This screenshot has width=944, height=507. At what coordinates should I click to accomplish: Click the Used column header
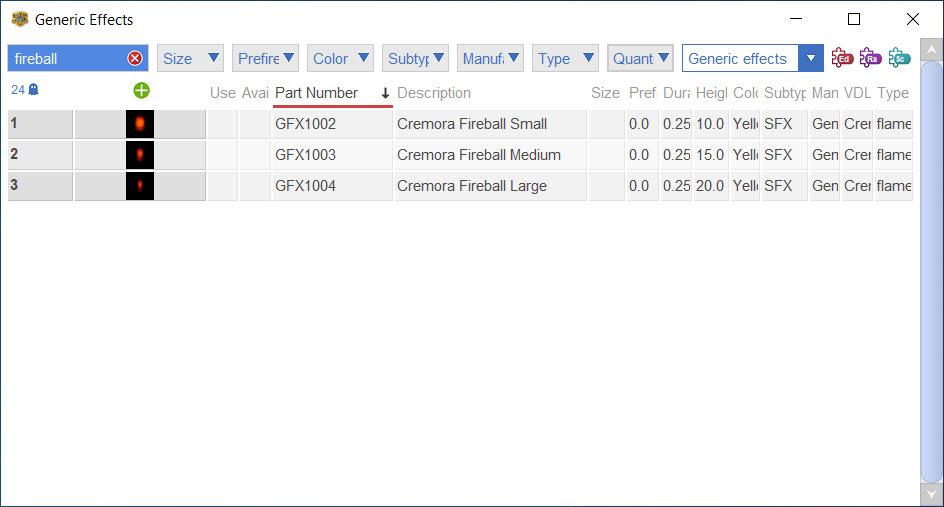point(222,93)
